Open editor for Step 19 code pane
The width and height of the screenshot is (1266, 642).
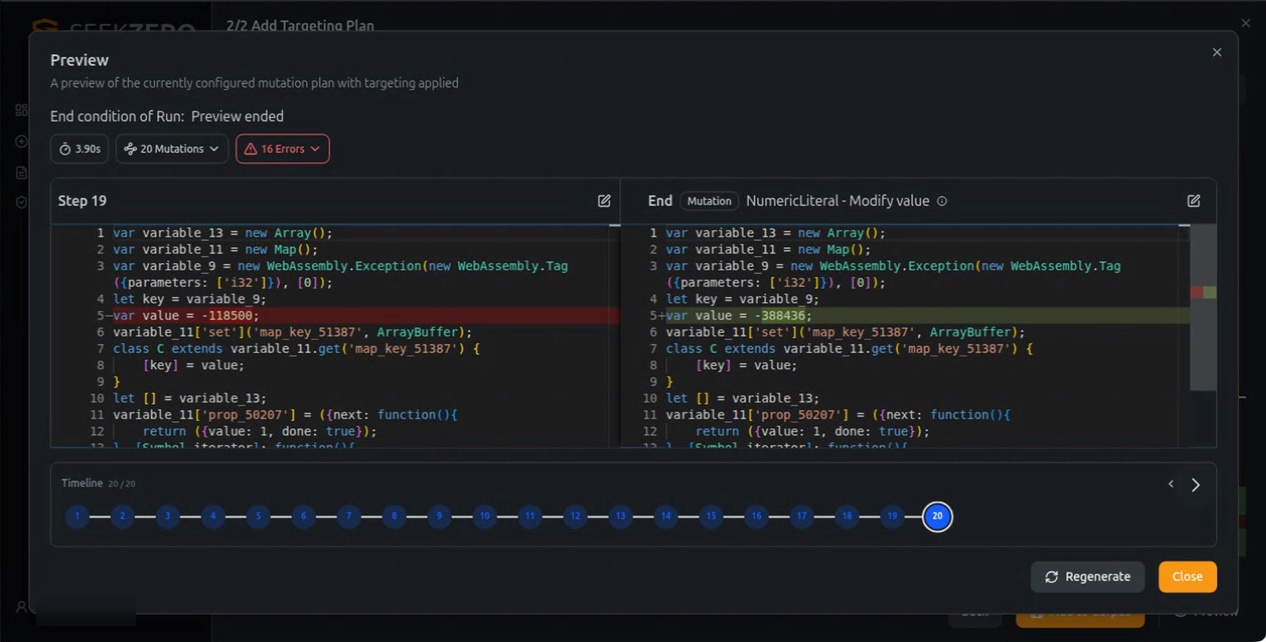click(x=604, y=201)
